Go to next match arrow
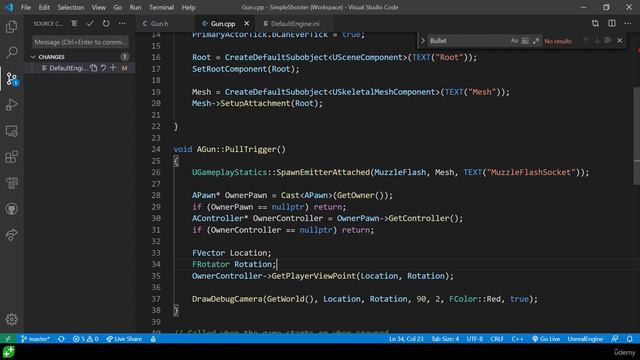The width and height of the screenshot is (640, 360). click(597, 41)
